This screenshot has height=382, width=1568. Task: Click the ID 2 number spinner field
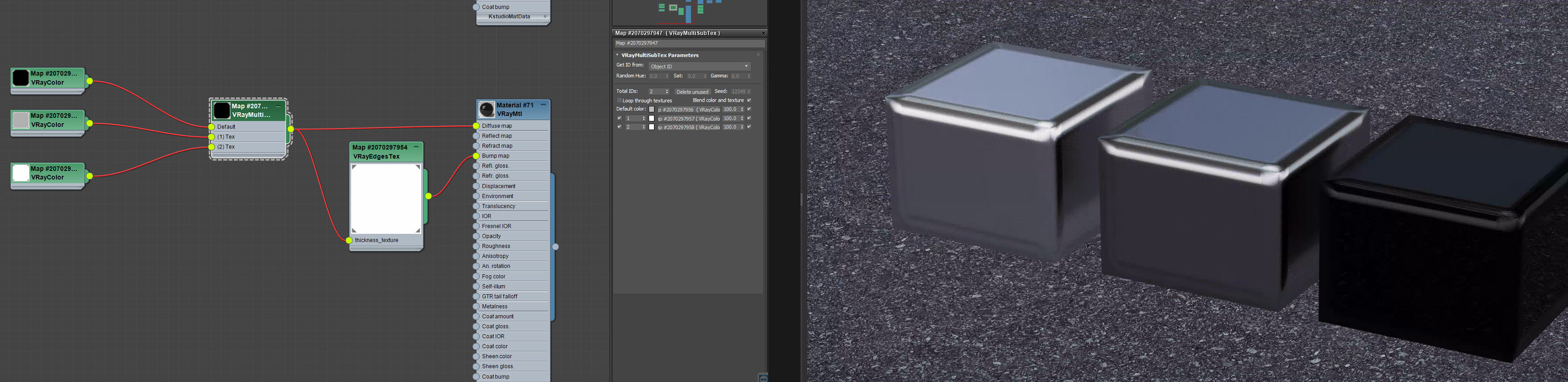pos(635,127)
